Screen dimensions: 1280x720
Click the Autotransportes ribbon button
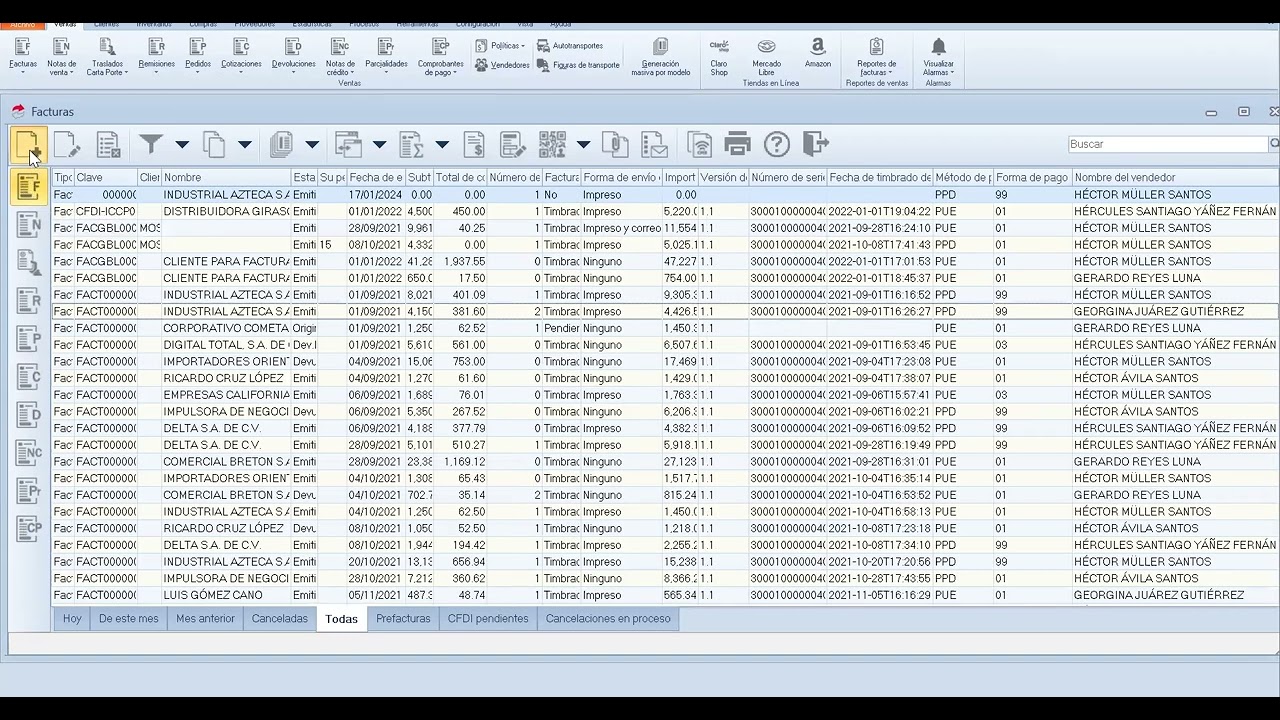[570, 46]
